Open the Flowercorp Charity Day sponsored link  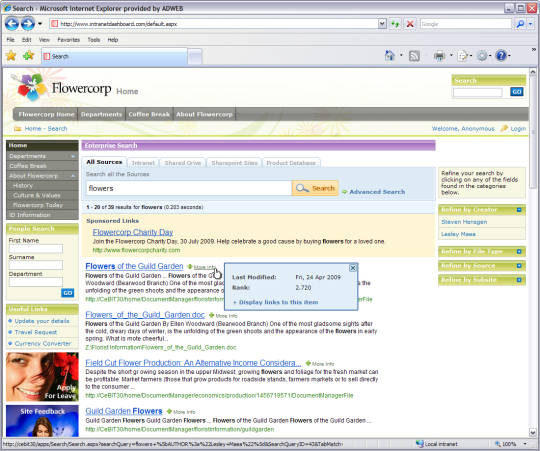(133, 232)
